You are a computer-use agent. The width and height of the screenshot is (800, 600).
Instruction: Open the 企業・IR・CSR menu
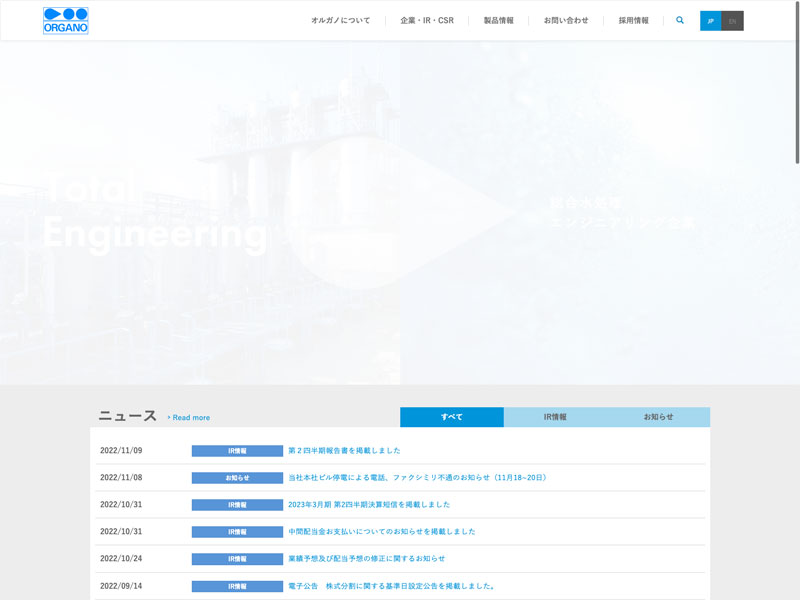pos(426,20)
